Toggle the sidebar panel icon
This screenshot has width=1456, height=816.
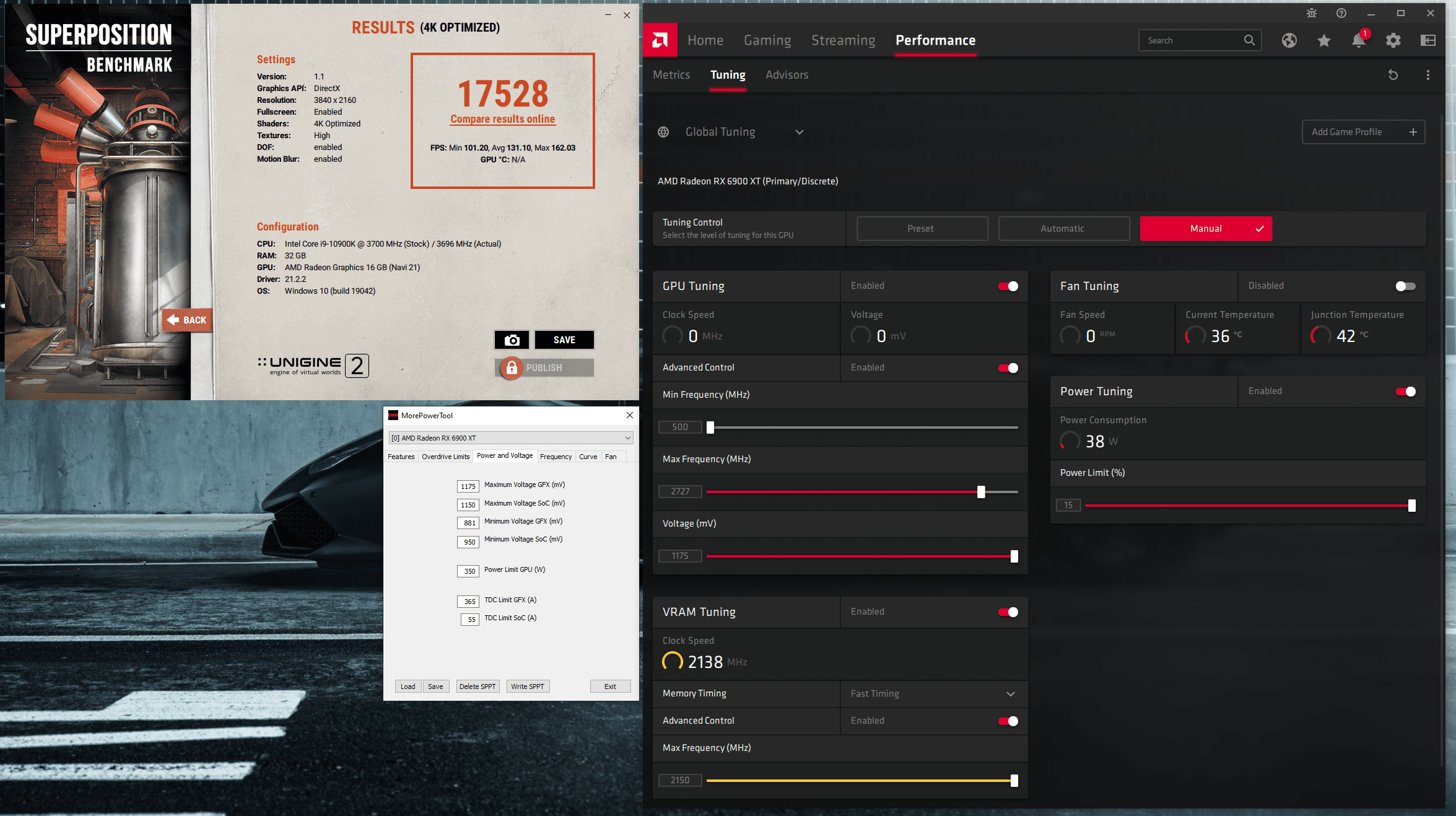click(x=1428, y=40)
